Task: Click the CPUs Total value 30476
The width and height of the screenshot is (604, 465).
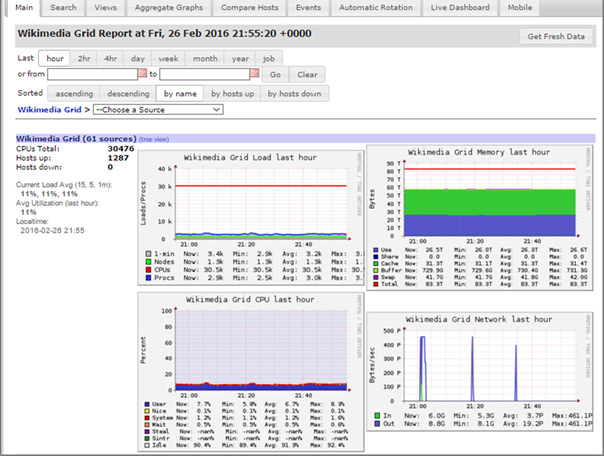Action: pos(121,149)
